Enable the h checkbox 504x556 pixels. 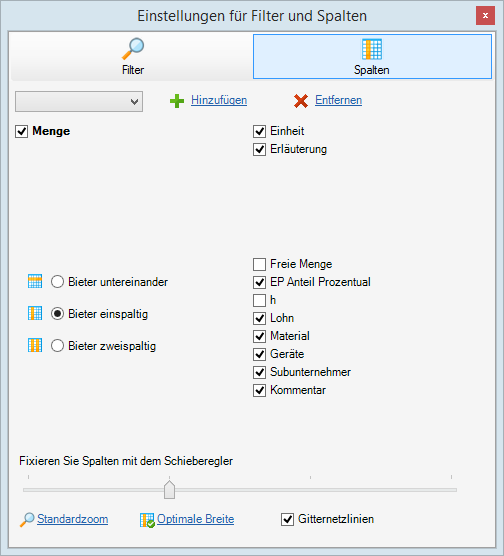coord(259,300)
